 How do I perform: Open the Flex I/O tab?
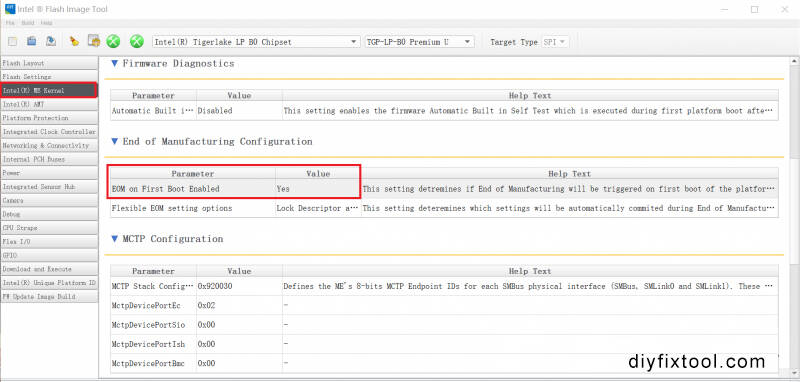(x=49, y=241)
